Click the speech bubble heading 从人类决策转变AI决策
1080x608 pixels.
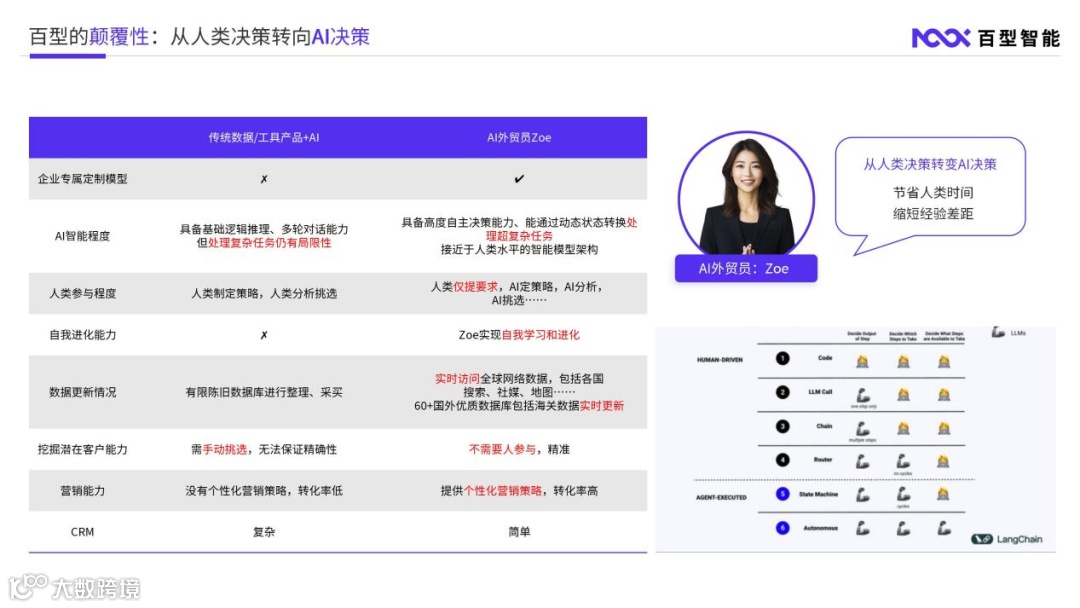931,165
